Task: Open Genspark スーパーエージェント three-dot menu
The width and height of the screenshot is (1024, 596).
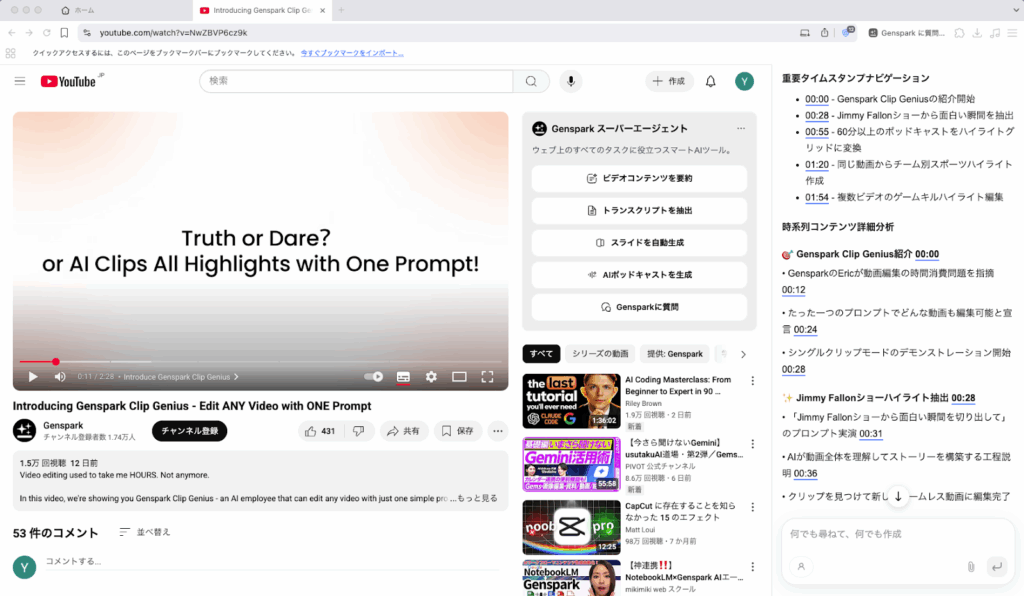Action: 741,128
